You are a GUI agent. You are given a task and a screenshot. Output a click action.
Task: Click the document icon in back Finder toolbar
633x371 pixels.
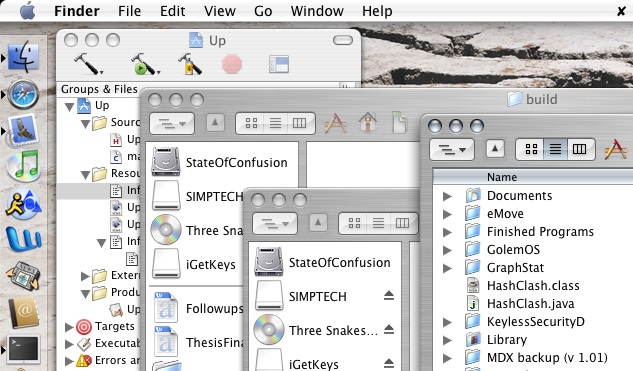[x=399, y=122]
